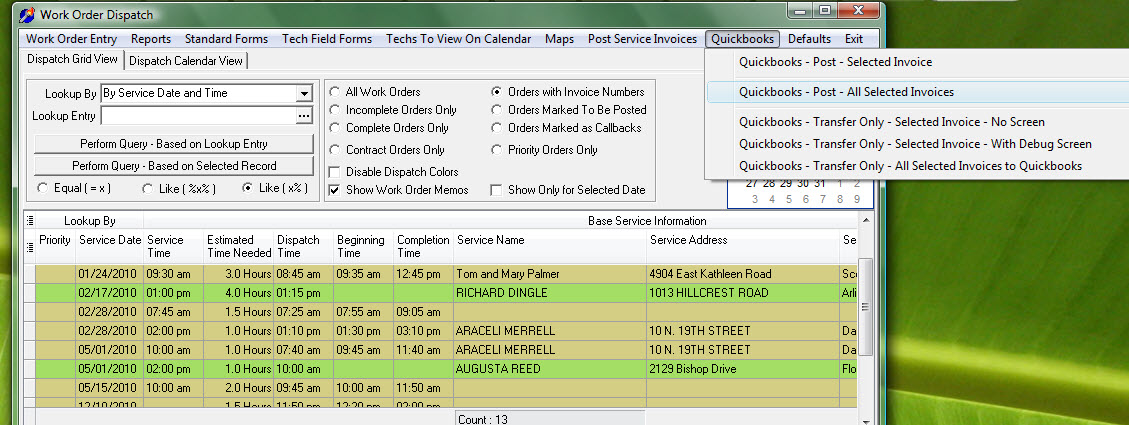
Task: Choose the Like ( x% ) match option
Action: coord(248,188)
